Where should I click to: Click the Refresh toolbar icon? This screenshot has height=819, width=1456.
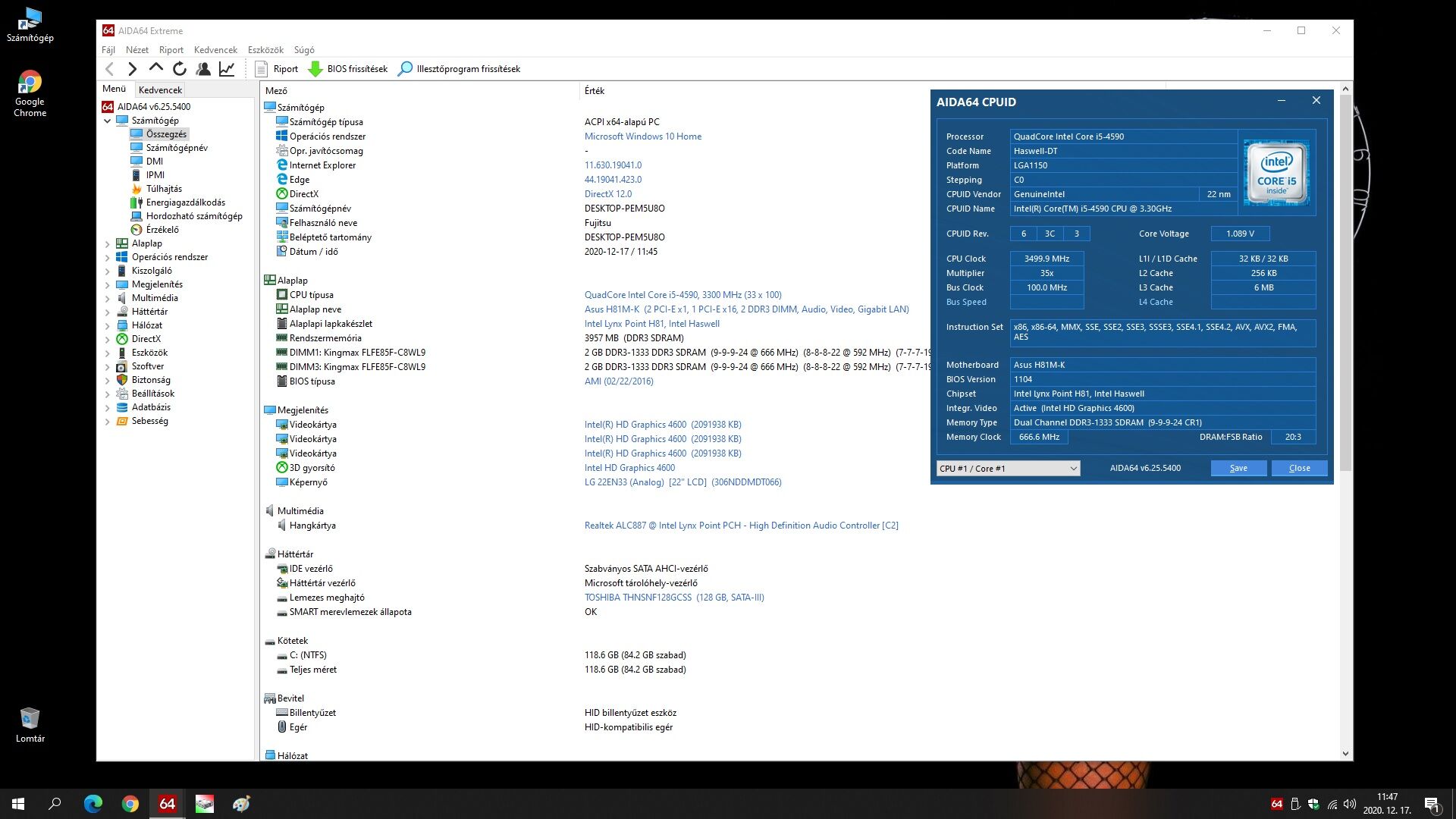(x=180, y=69)
